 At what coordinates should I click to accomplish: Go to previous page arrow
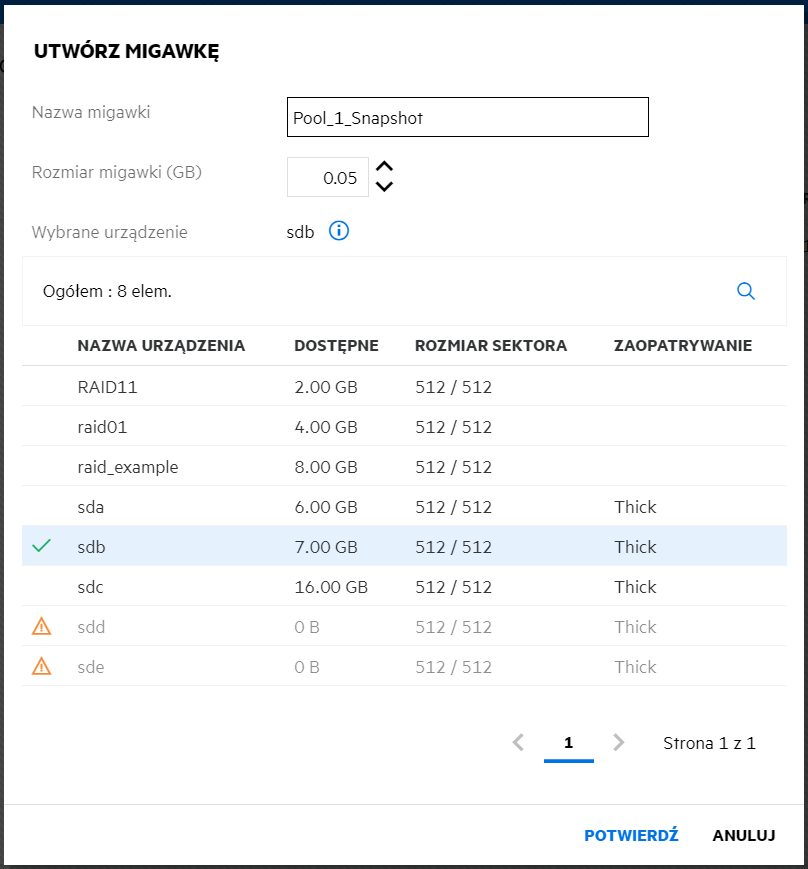tap(518, 742)
